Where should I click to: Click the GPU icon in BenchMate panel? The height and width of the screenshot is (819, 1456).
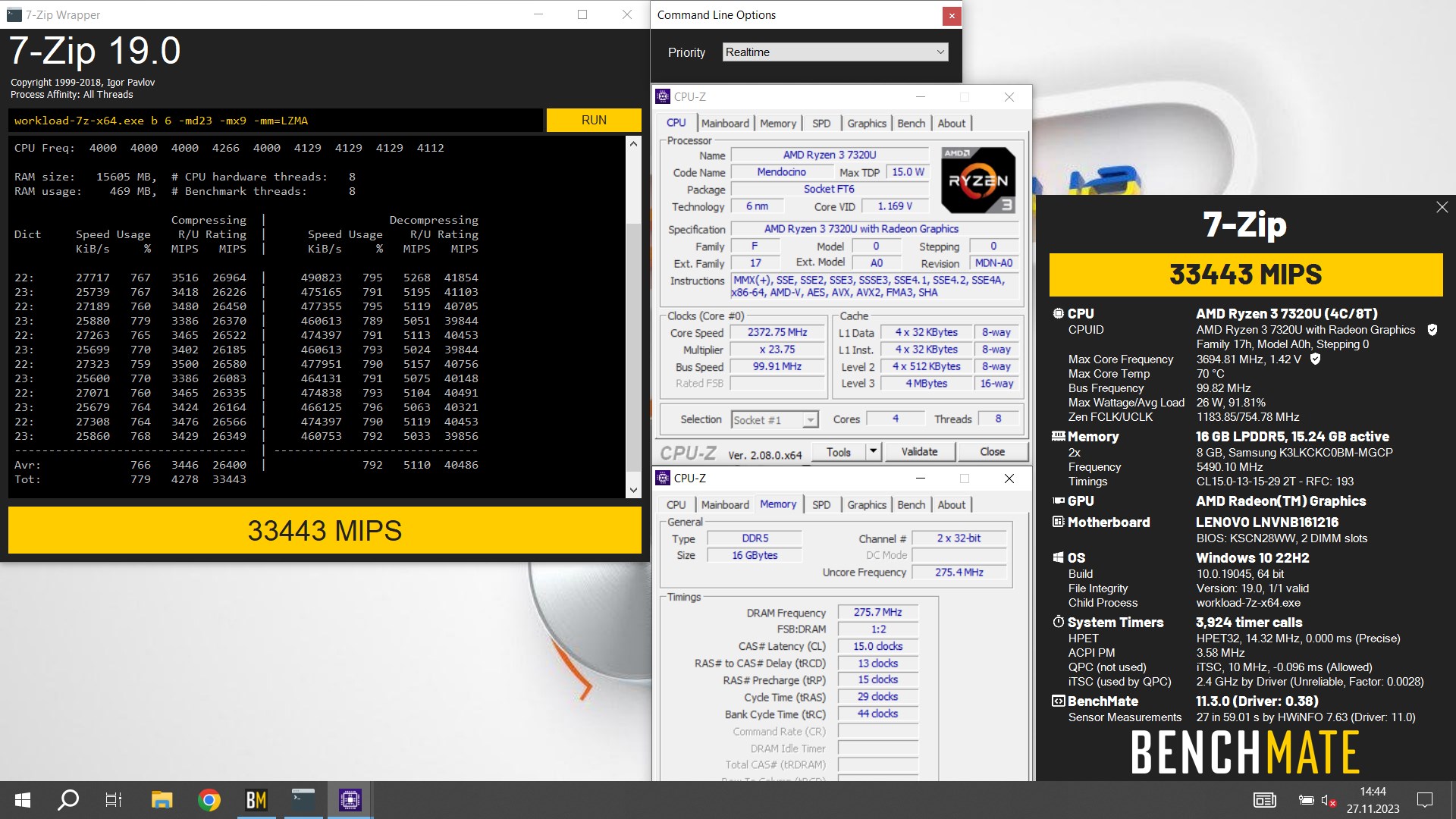(1058, 500)
